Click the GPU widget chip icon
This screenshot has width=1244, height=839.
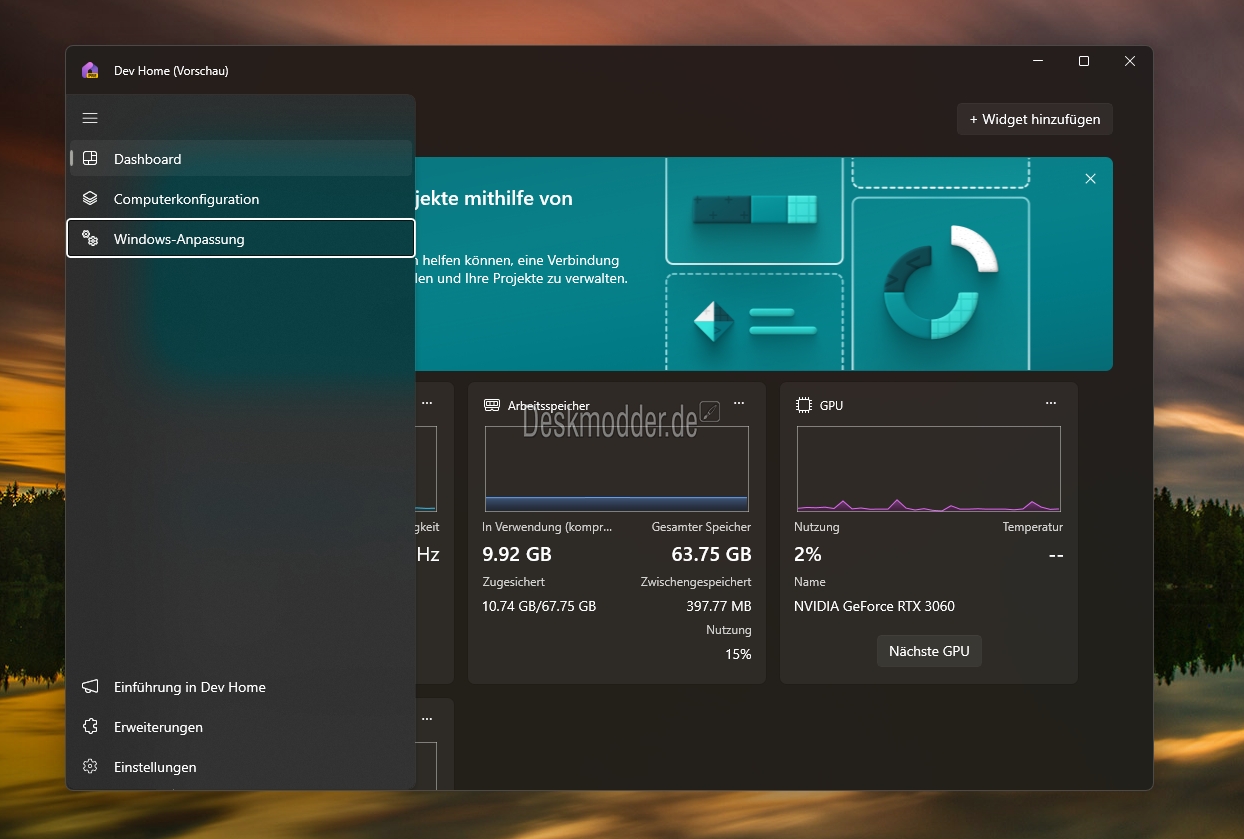(803, 405)
